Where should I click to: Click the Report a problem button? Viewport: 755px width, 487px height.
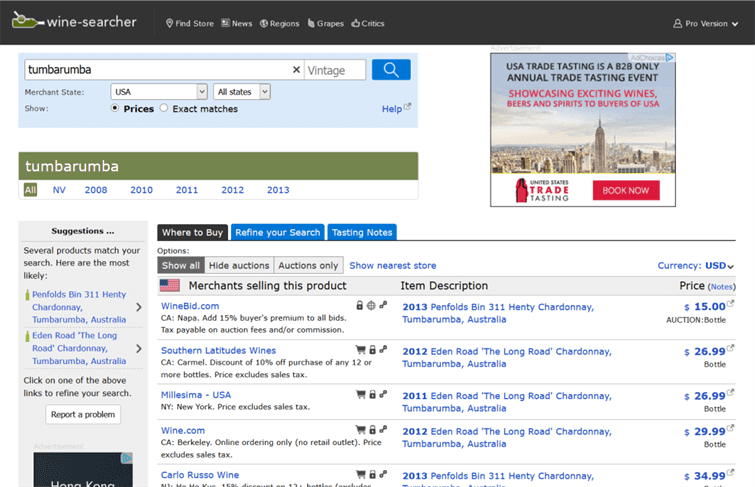coord(83,414)
